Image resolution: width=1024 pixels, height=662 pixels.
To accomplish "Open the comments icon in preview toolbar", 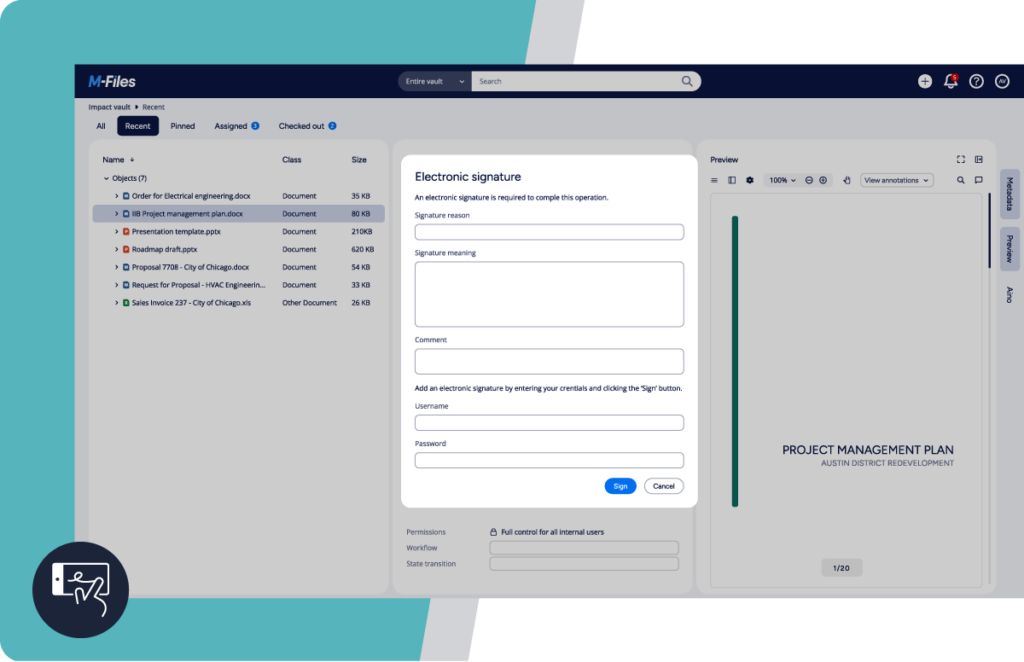I will tap(979, 180).
